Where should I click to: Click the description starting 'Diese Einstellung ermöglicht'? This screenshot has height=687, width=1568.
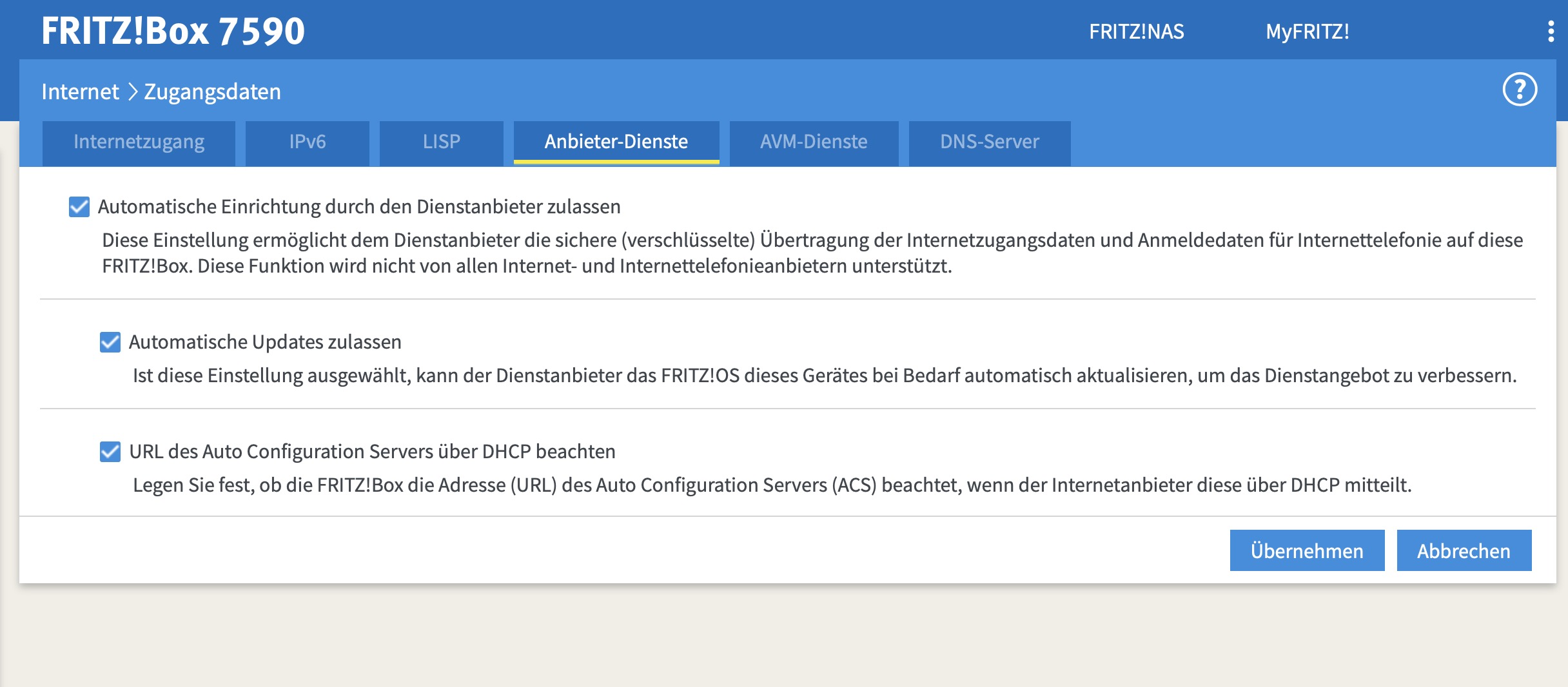click(x=812, y=253)
